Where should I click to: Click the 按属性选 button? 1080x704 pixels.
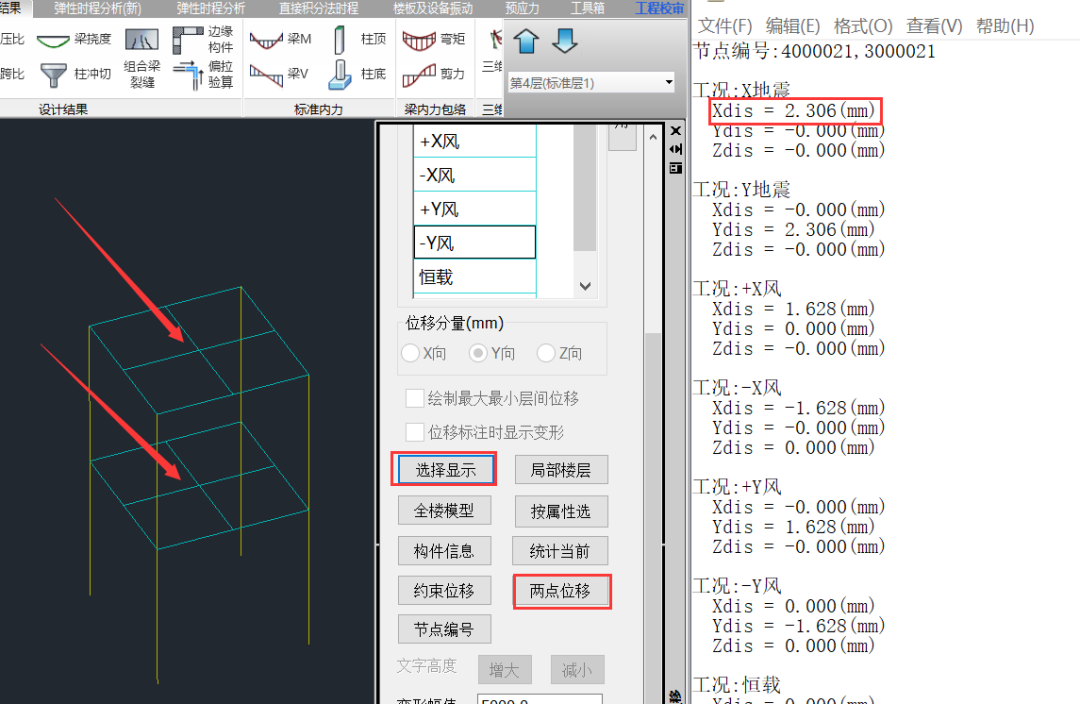pyautogui.click(x=561, y=511)
